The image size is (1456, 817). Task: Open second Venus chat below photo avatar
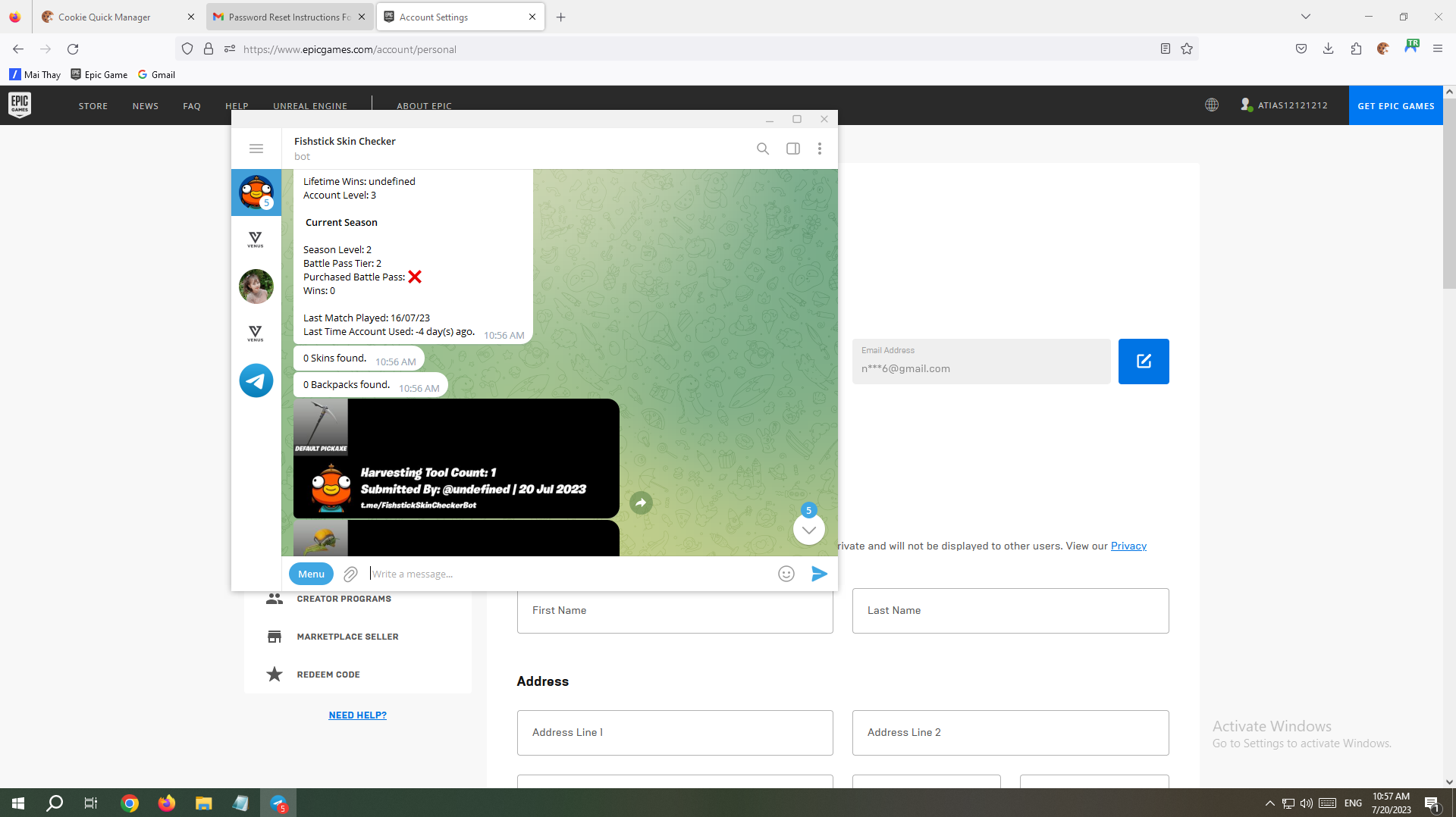tap(256, 333)
